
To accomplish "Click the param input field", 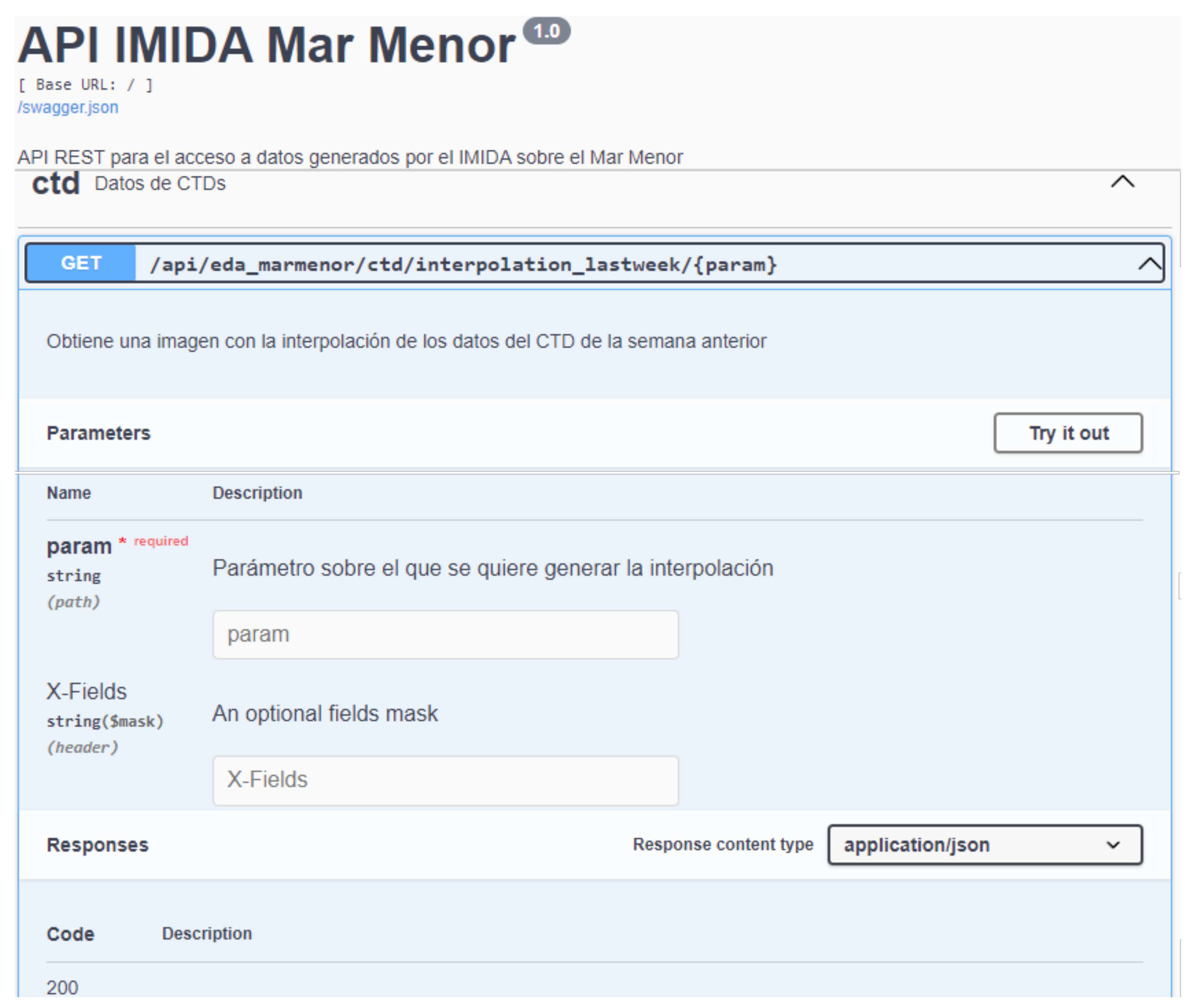I will pyautogui.click(x=445, y=634).
